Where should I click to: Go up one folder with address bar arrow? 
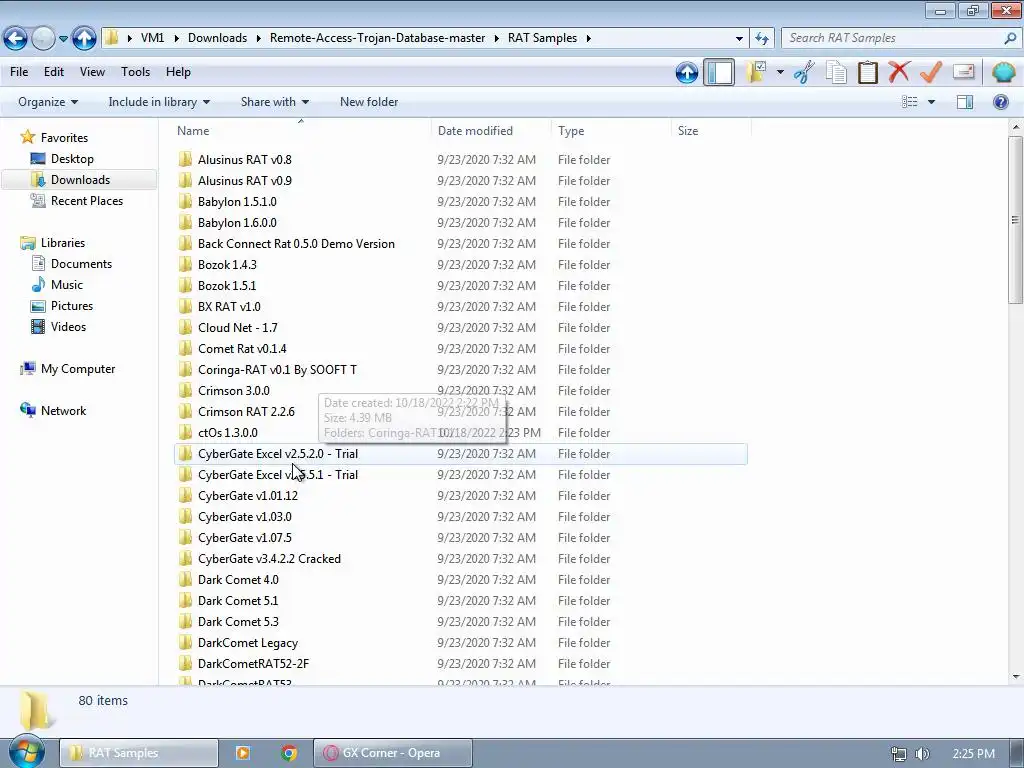84,39
